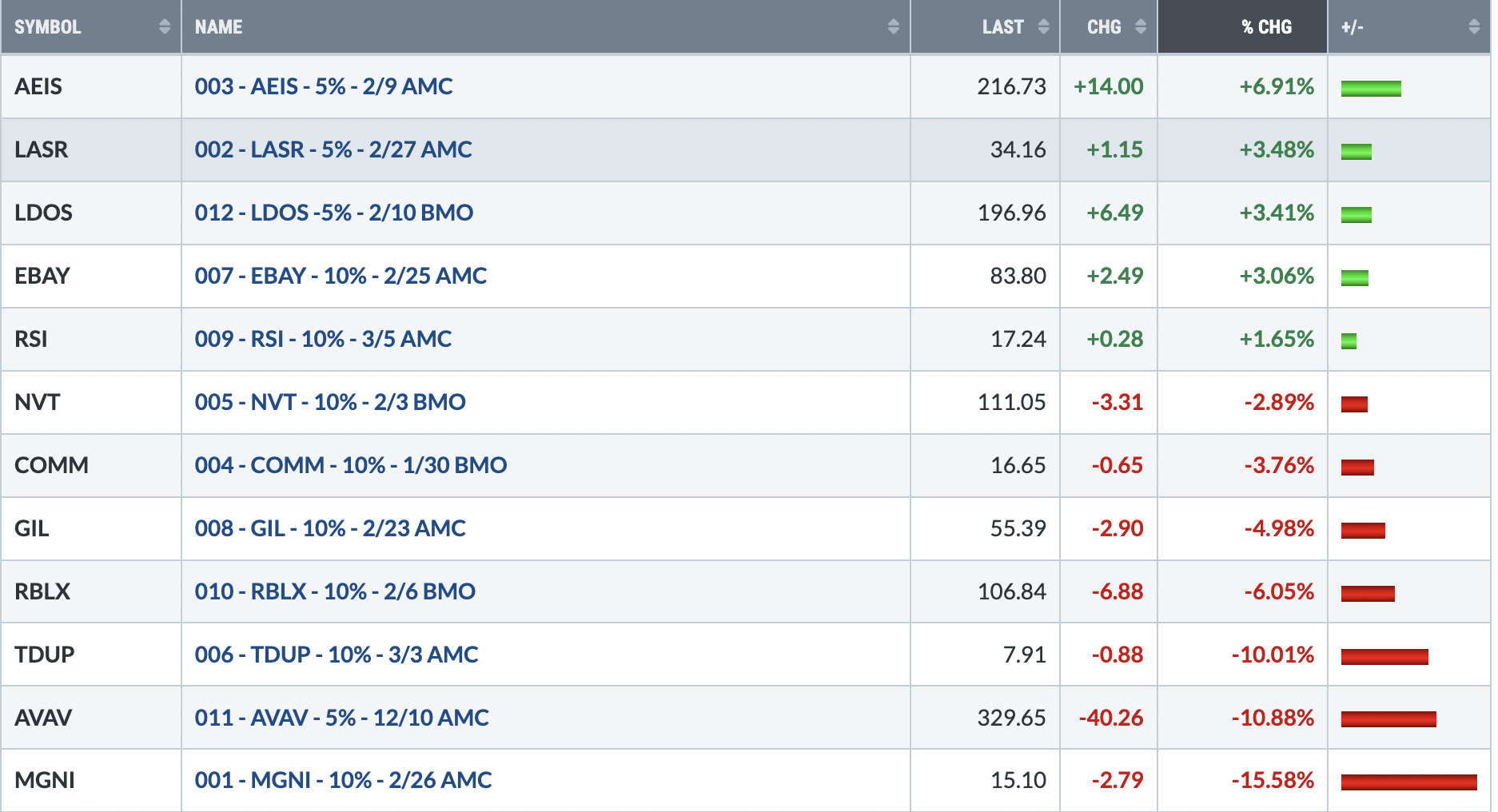
Task: Open 004 - COMM - 10% - 1/30 BMO link
Action: pos(351,465)
